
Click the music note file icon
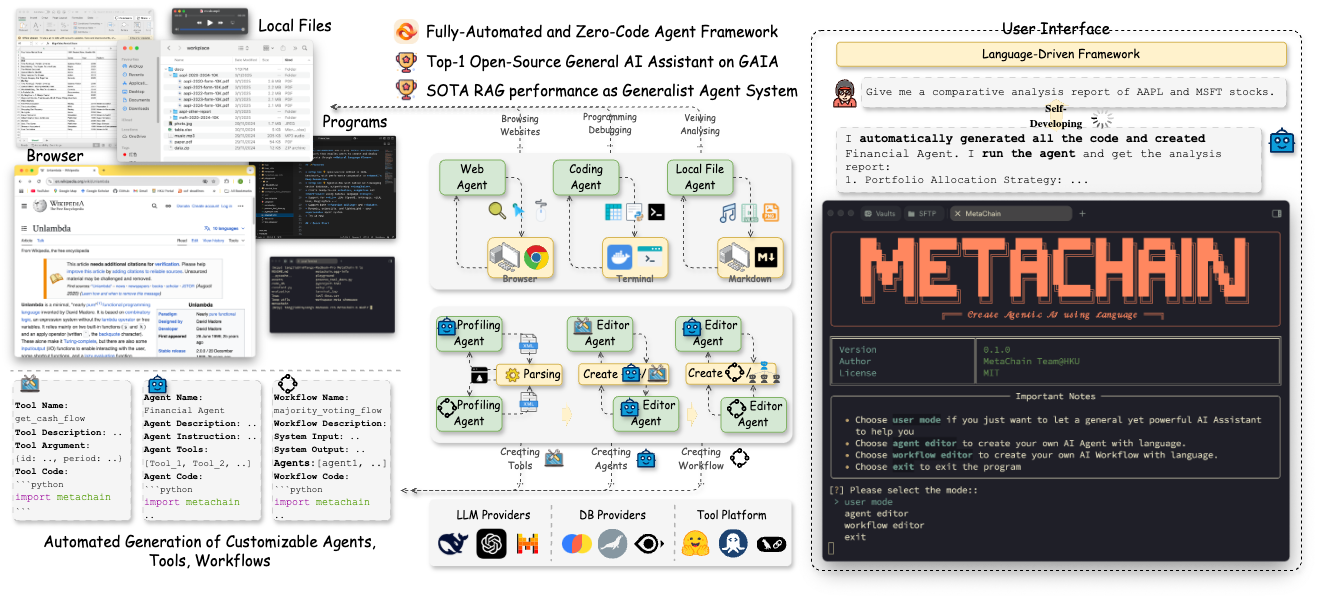point(727,212)
